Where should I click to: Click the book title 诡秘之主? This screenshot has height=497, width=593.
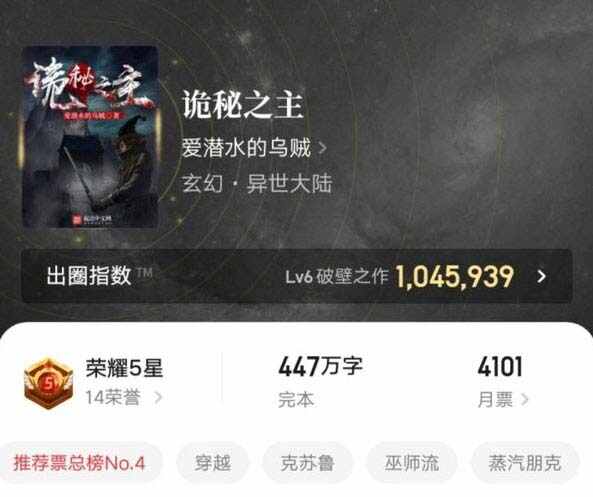pos(243,105)
